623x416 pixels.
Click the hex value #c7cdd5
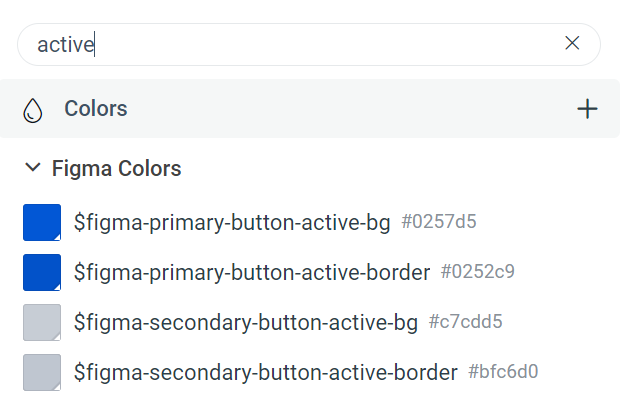tap(465, 322)
